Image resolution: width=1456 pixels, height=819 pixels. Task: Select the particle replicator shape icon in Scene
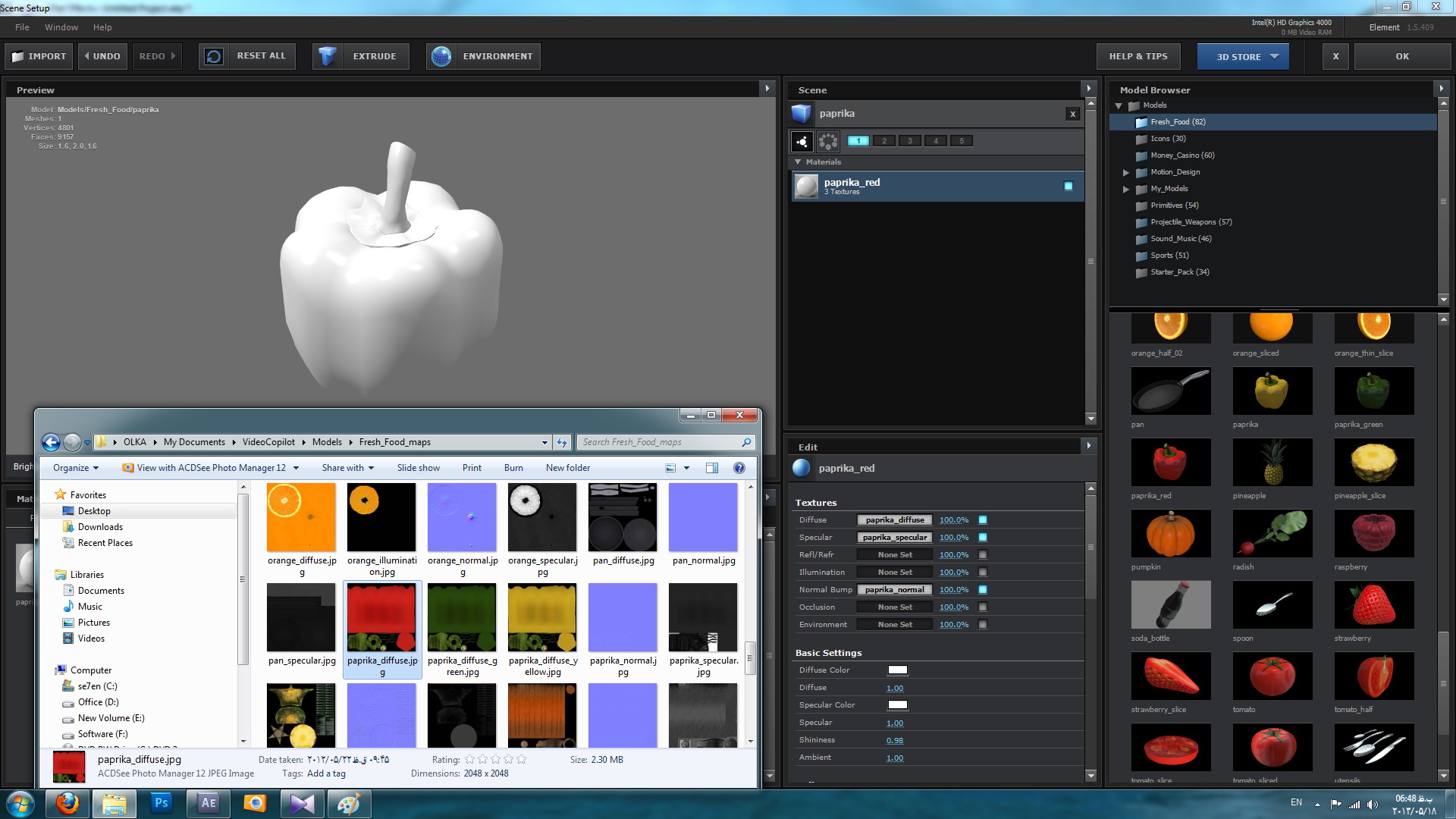[802, 141]
